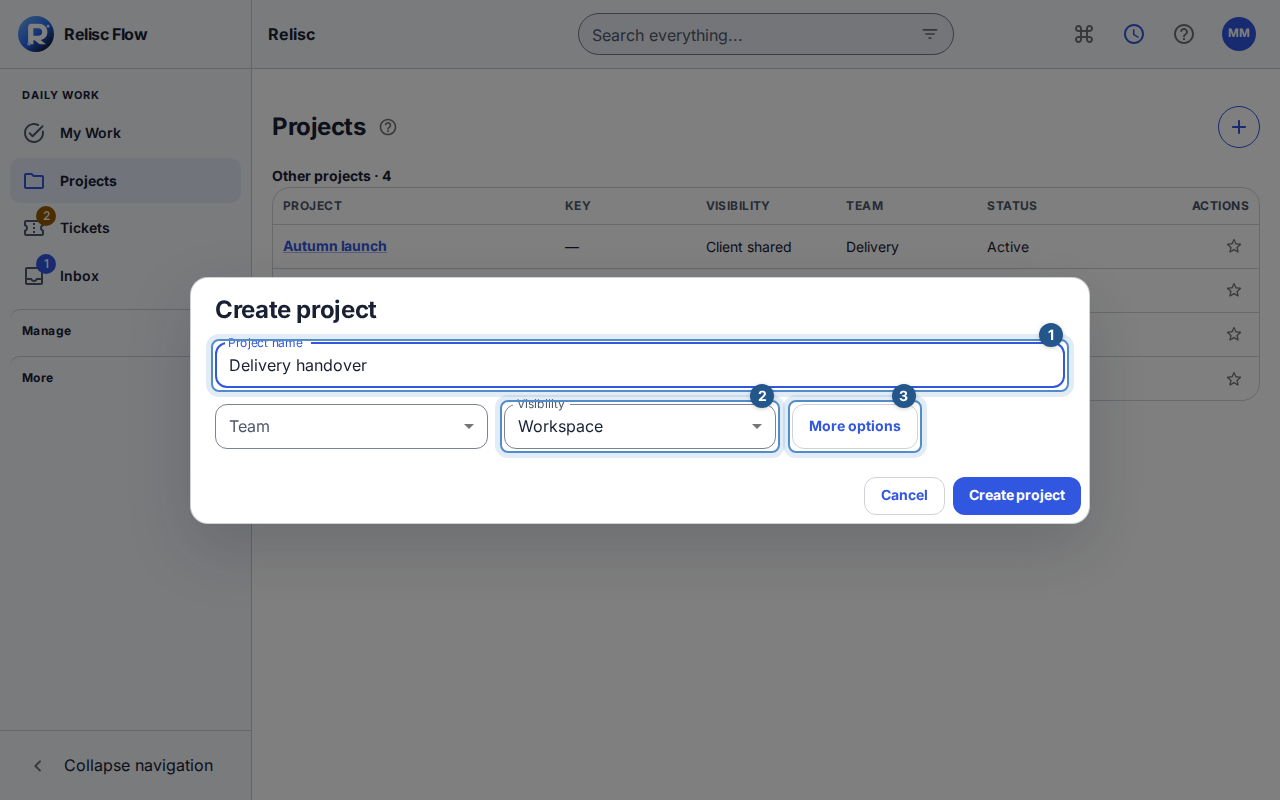1280x800 pixels.
Task: Open the Visibility dropdown set to Workspace
Action: point(640,426)
